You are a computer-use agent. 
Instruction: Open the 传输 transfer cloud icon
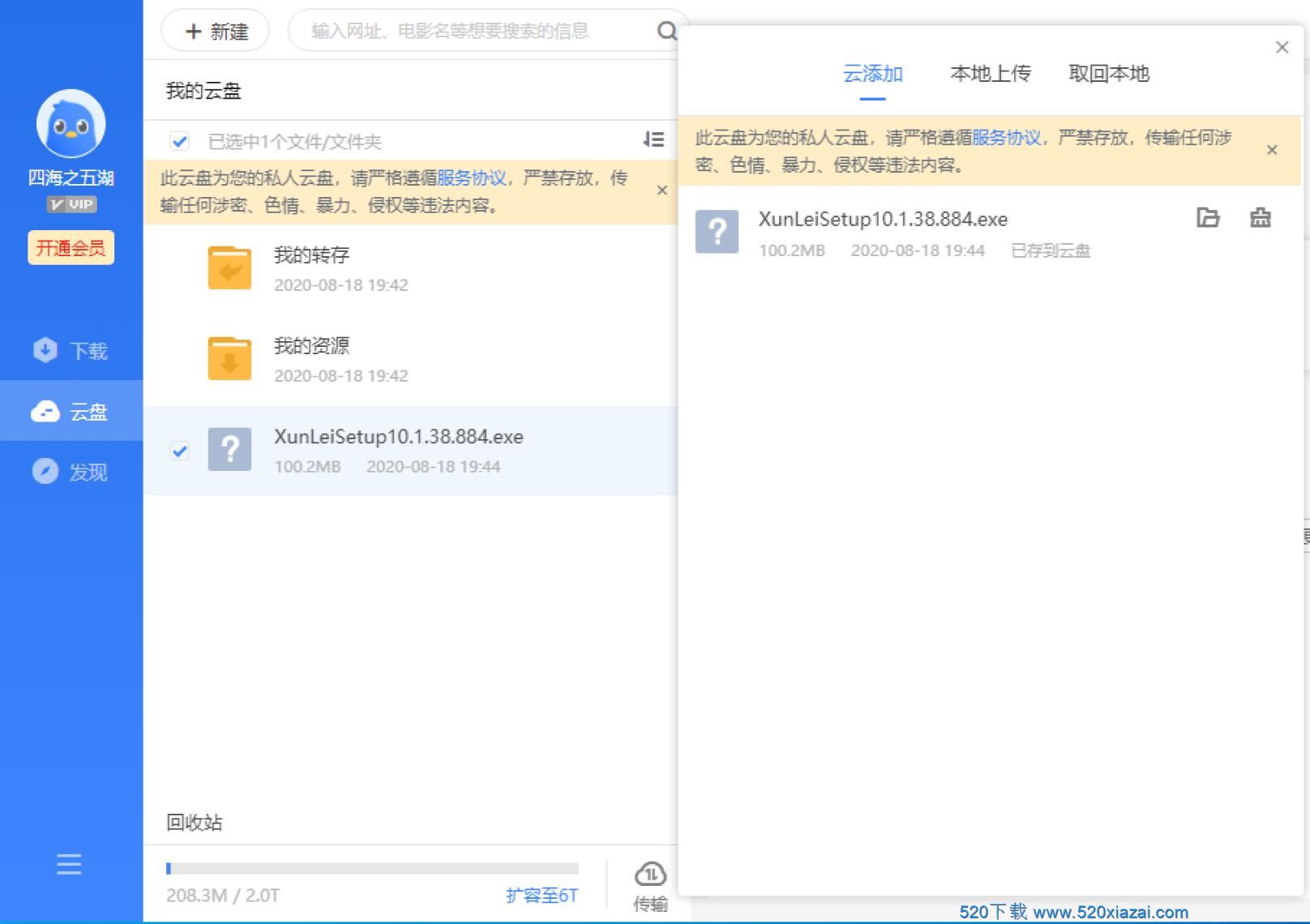pos(650,875)
